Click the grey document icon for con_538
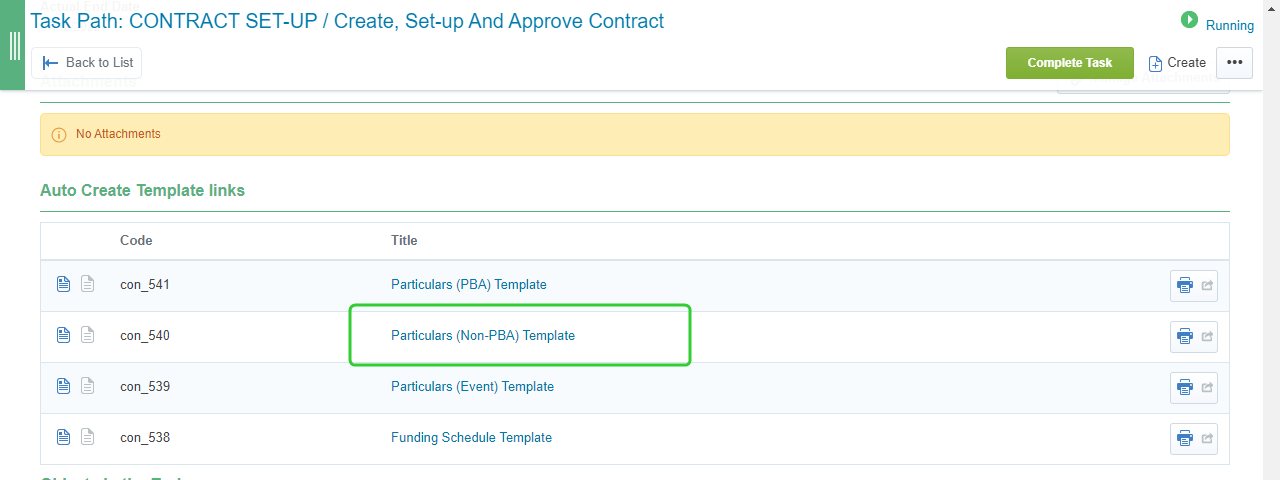Image resolution: width=1280 pixels, height=480 pixels. (x=87, y=437)
